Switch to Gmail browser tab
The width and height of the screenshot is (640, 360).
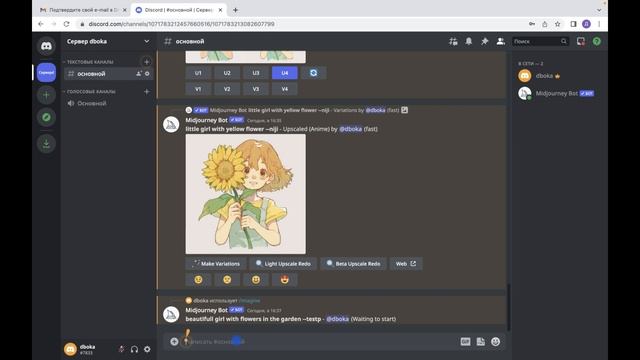point(83,10)
